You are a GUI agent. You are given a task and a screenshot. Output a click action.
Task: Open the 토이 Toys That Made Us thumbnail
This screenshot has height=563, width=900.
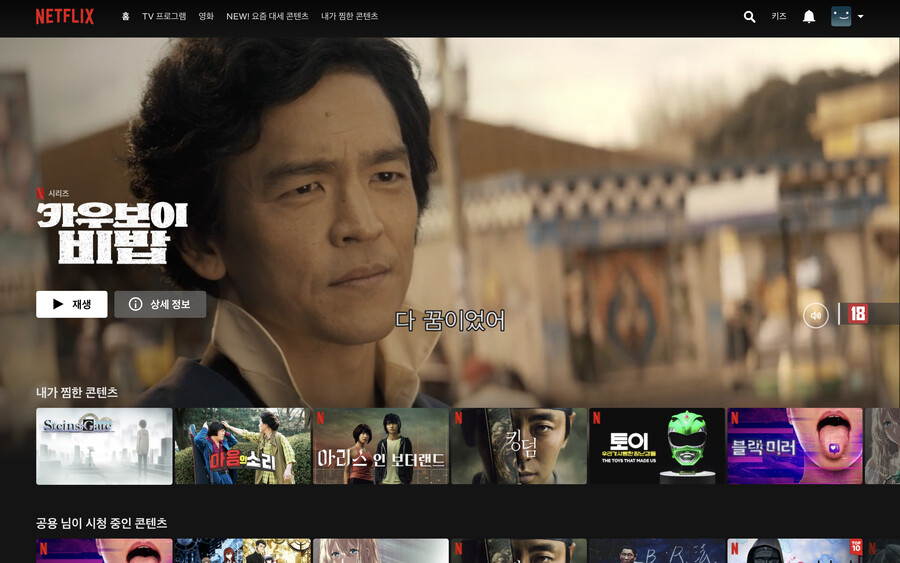657,446
